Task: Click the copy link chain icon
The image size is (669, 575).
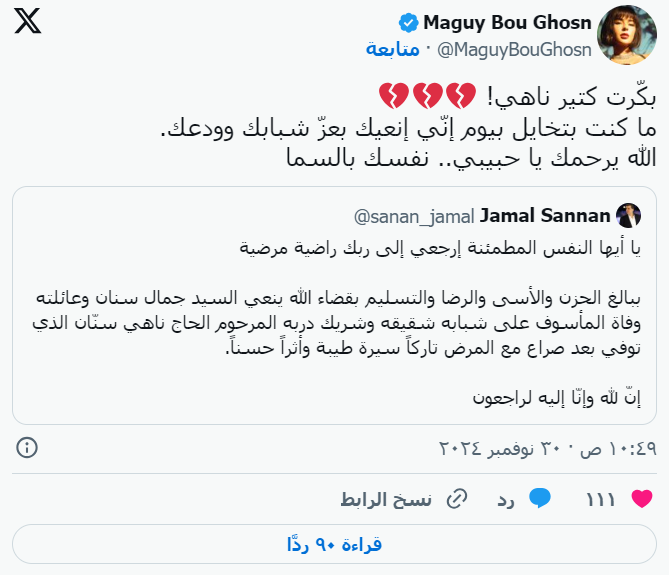Action: click(456, 497)
